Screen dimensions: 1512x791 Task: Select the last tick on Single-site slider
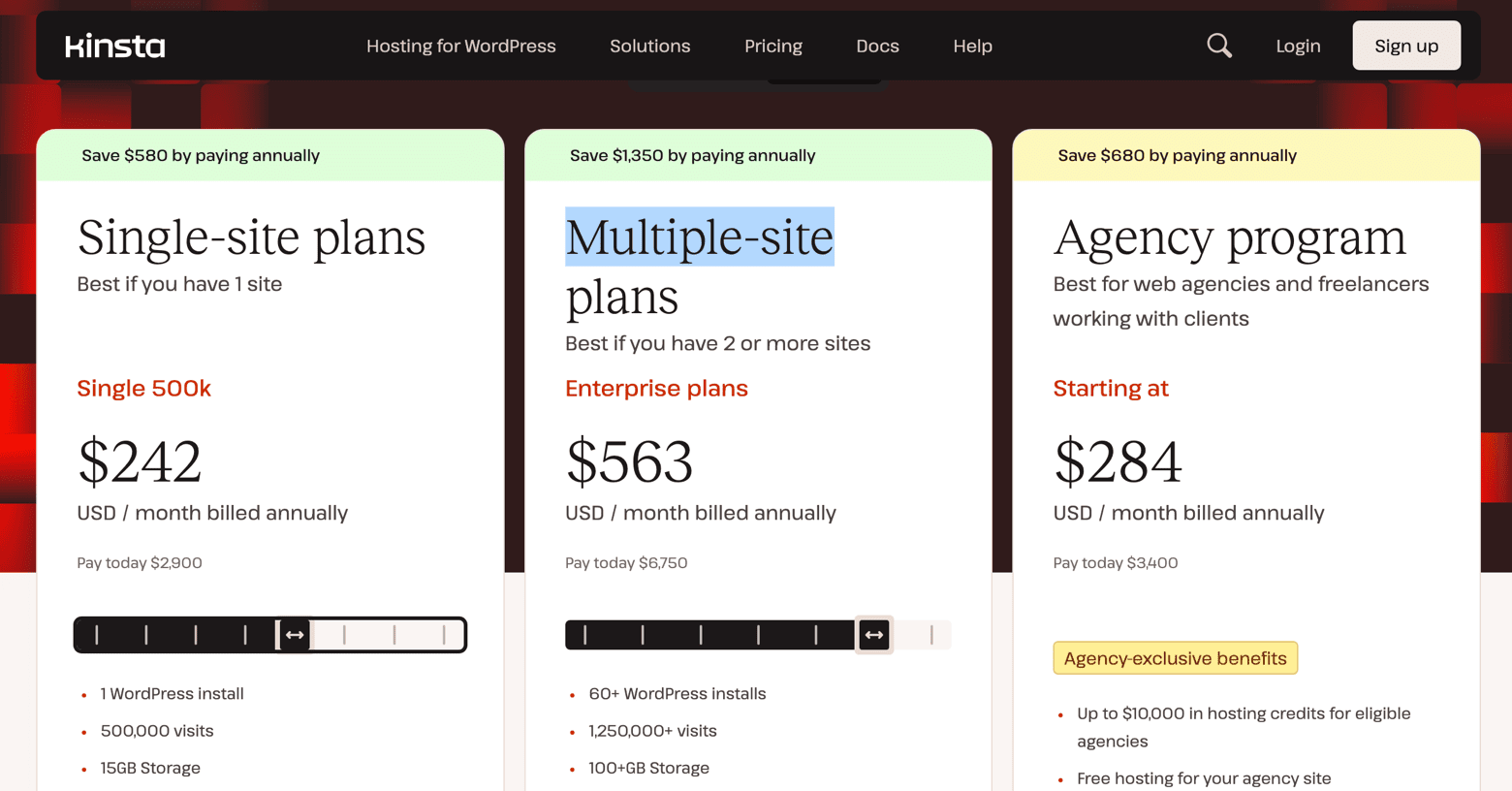click(x=444, y=635)
